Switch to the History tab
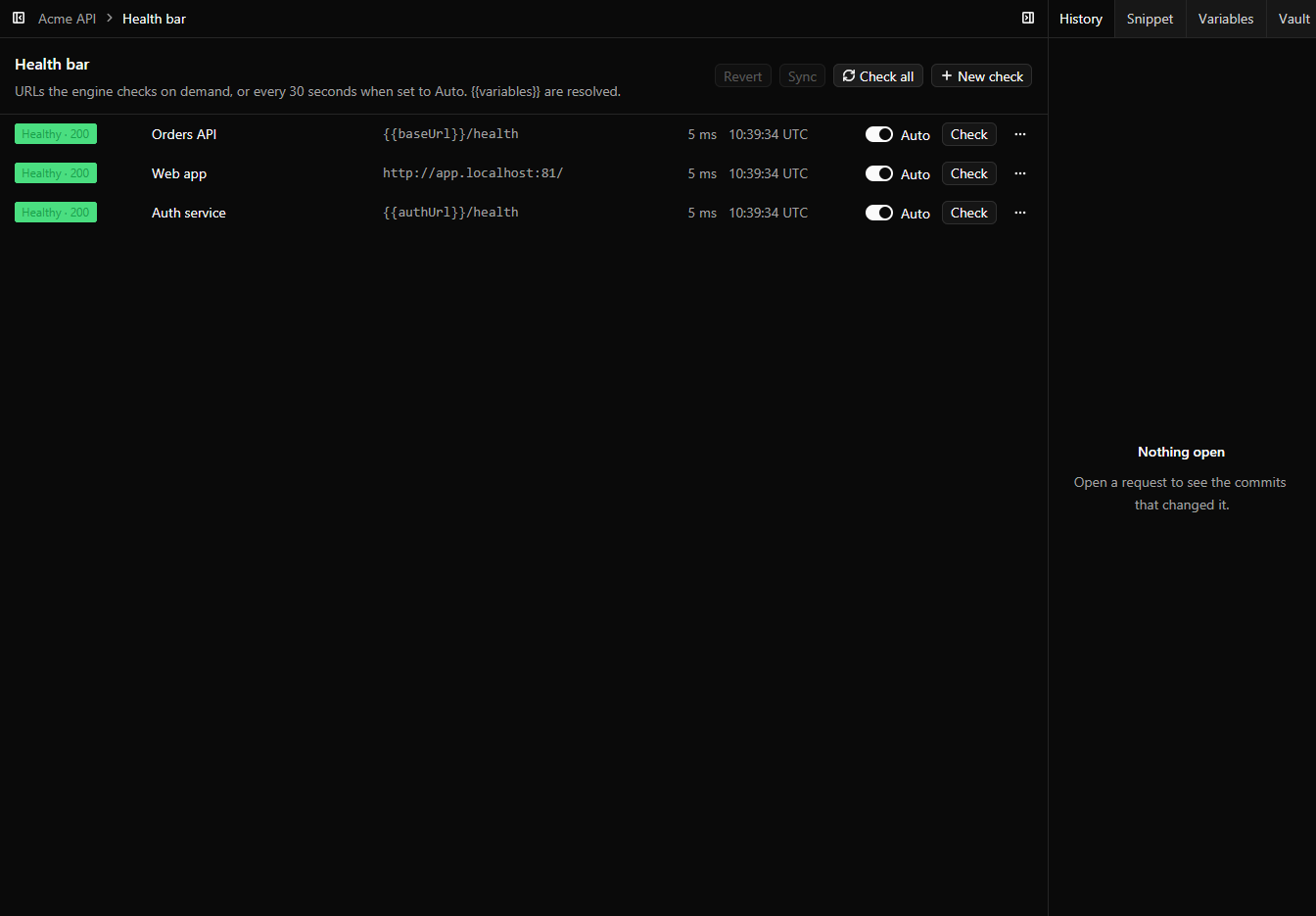1316x916 pixels. 1081,19
